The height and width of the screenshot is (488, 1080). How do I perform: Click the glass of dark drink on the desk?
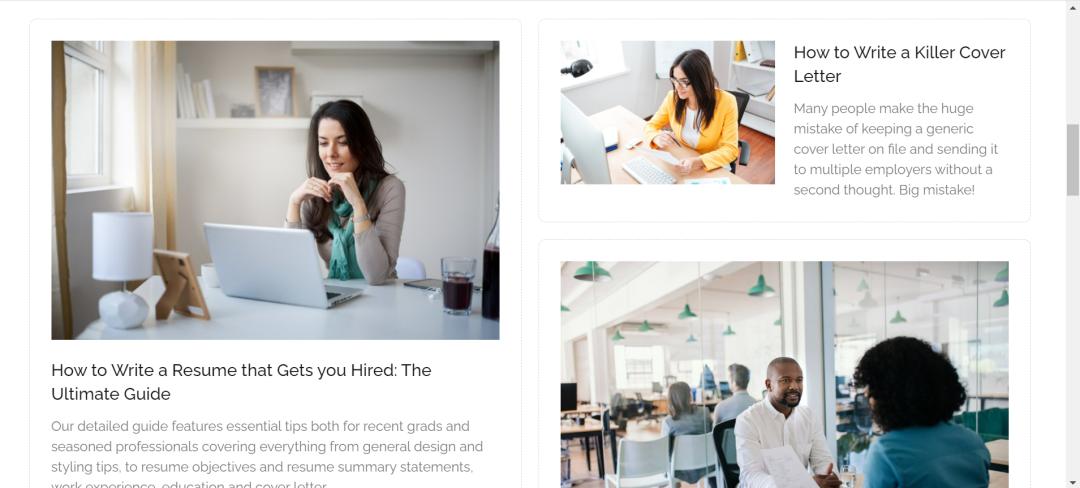coord(458,286)
